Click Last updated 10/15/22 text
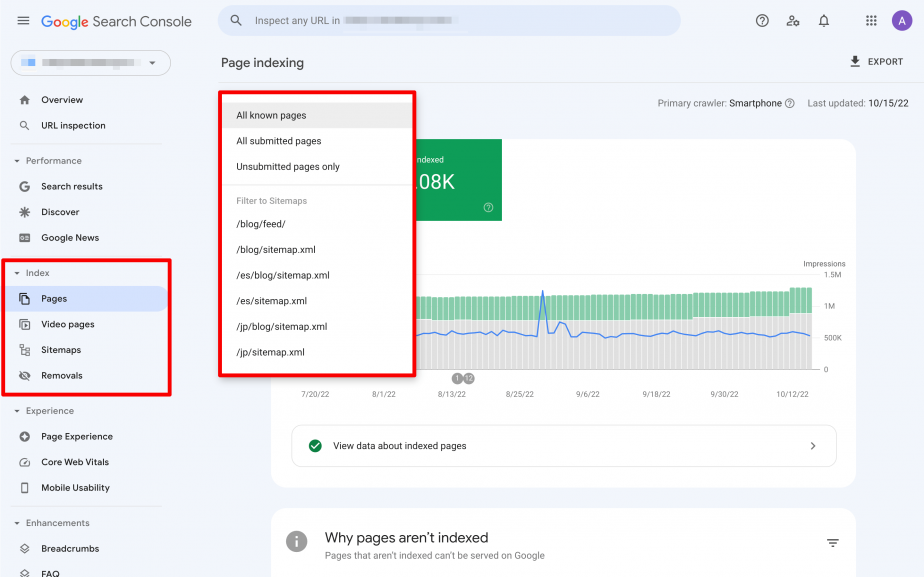 (x=858, y=103)
